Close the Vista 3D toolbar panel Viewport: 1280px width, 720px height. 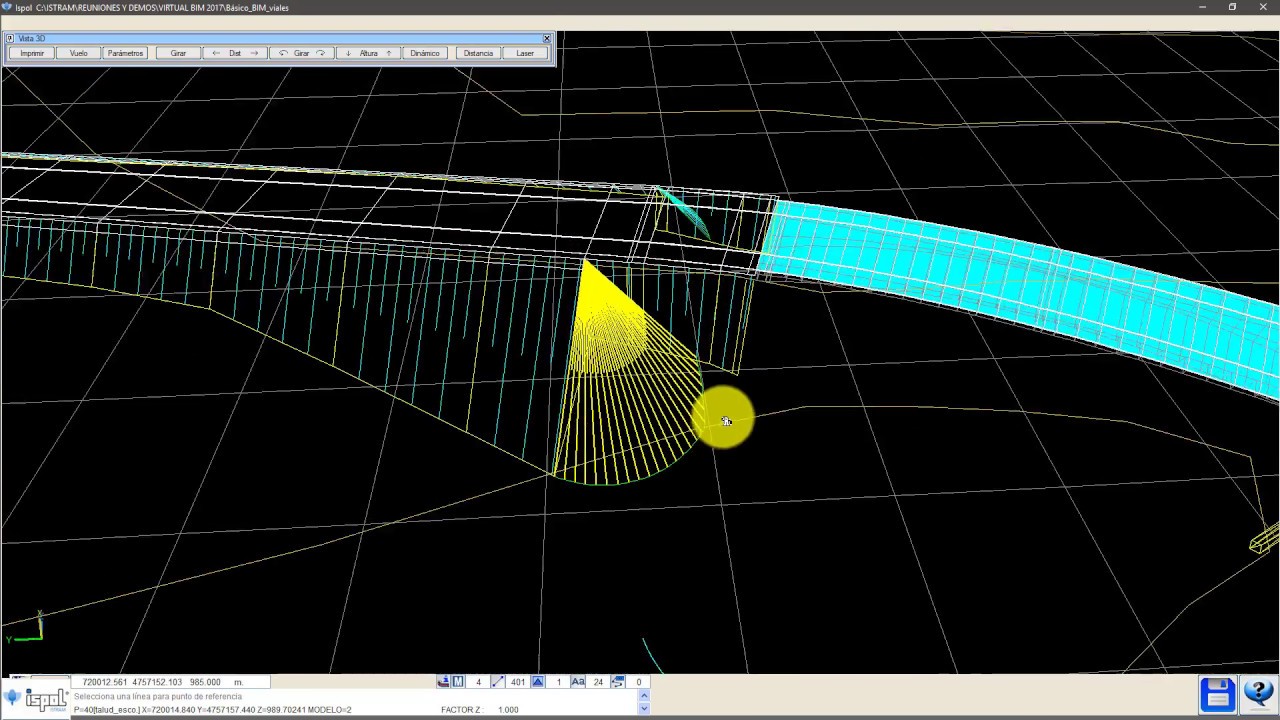547,38
